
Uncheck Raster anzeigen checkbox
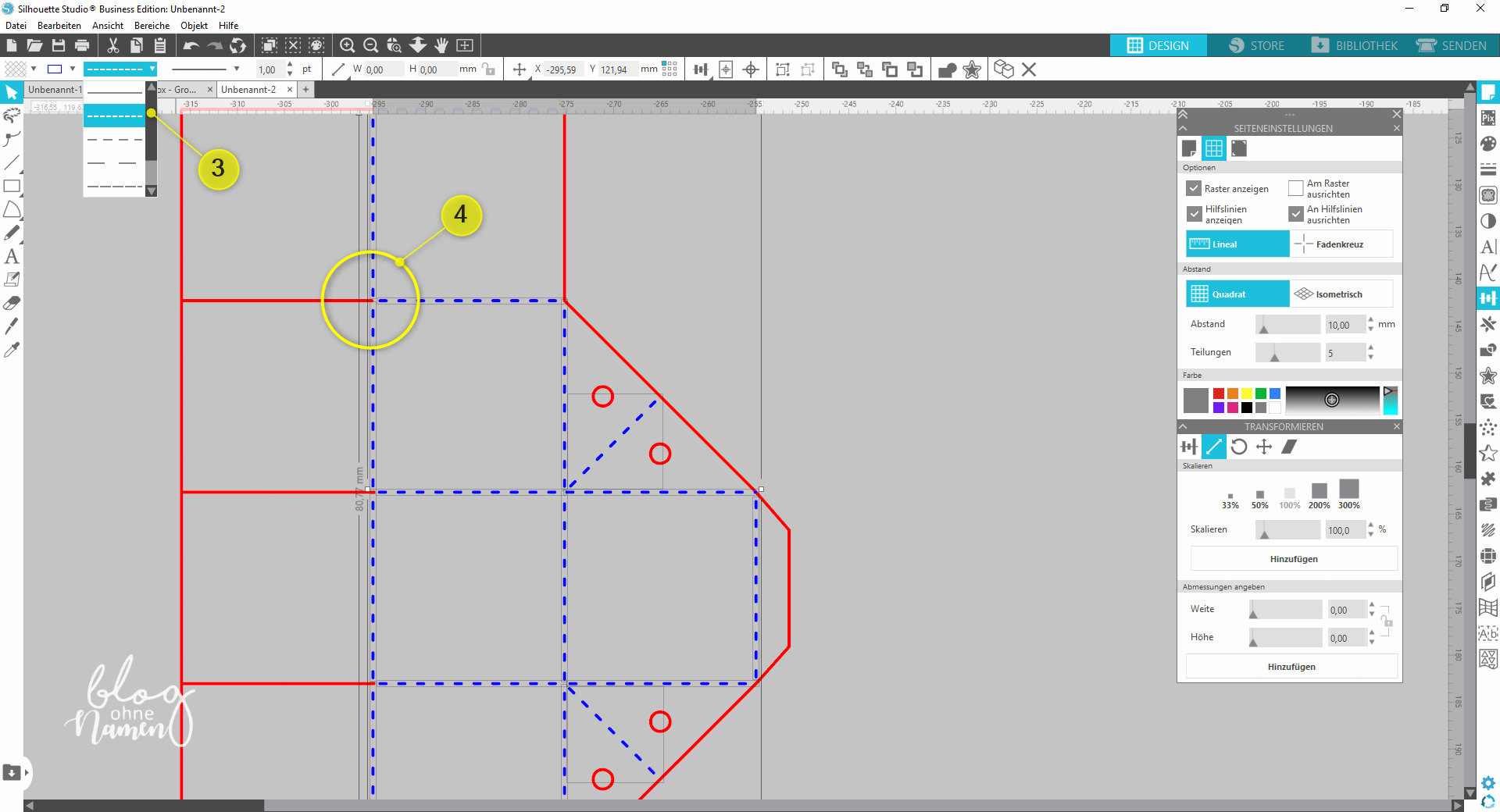(x=1194, y=188)
